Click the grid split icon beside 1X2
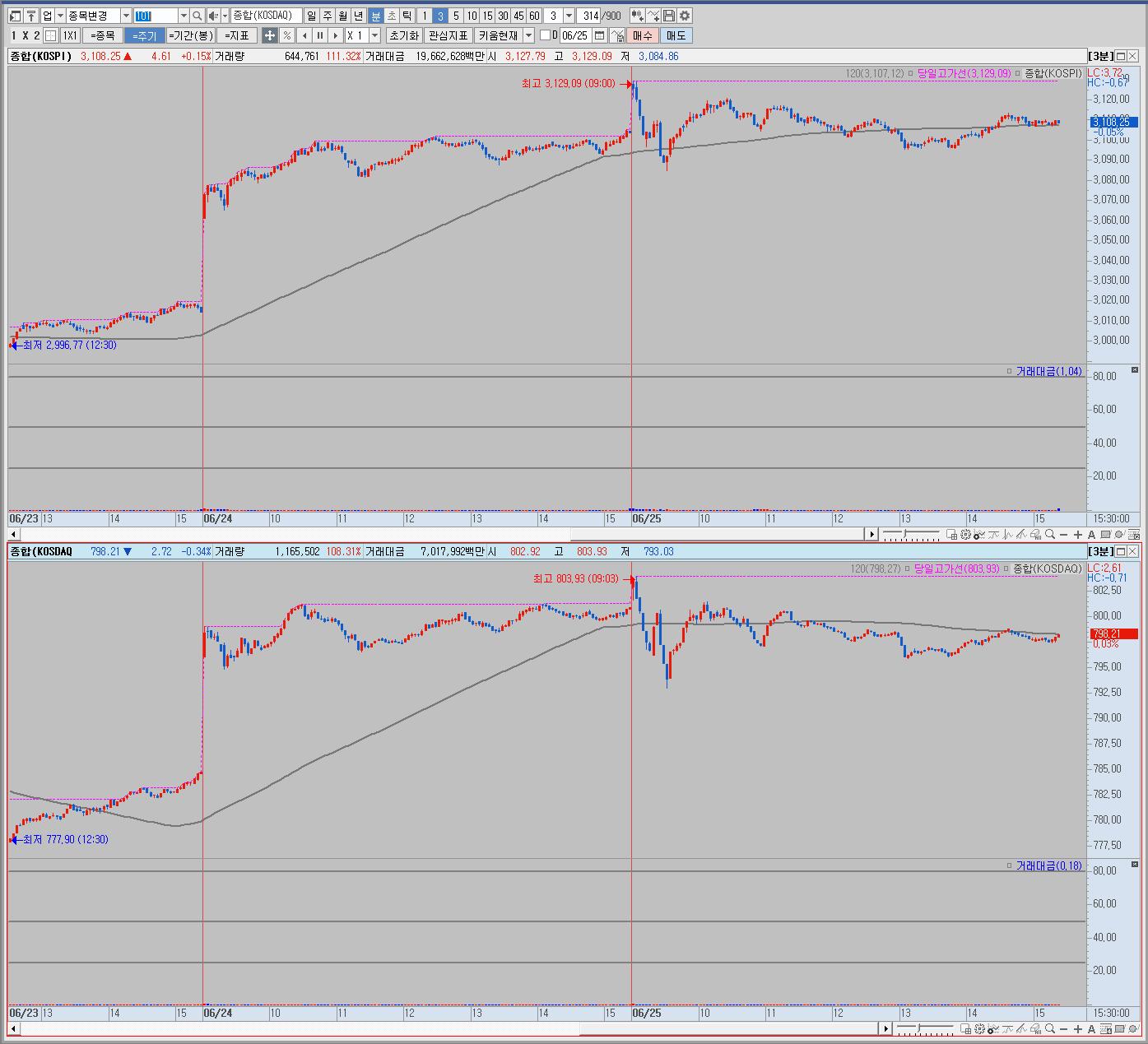Screen dimensions: 1148x1044 (x=51, y=35)
